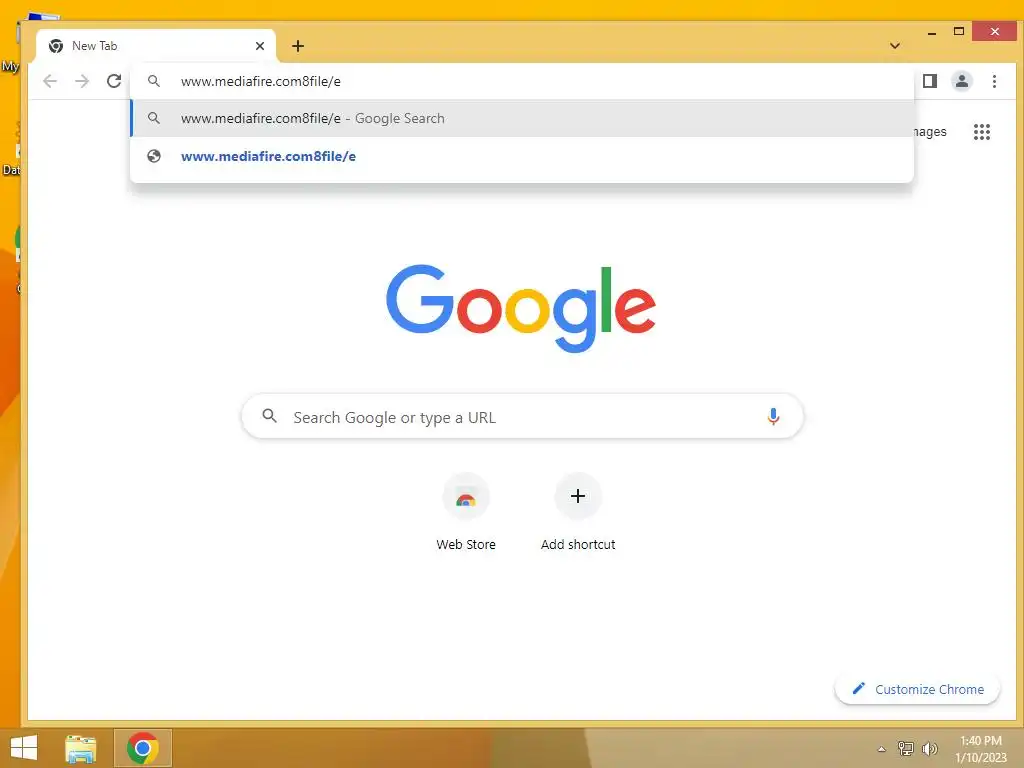The width and height of the screenshot is (1024, 768).
Task: Open the side panel icon
Action: 930,81
